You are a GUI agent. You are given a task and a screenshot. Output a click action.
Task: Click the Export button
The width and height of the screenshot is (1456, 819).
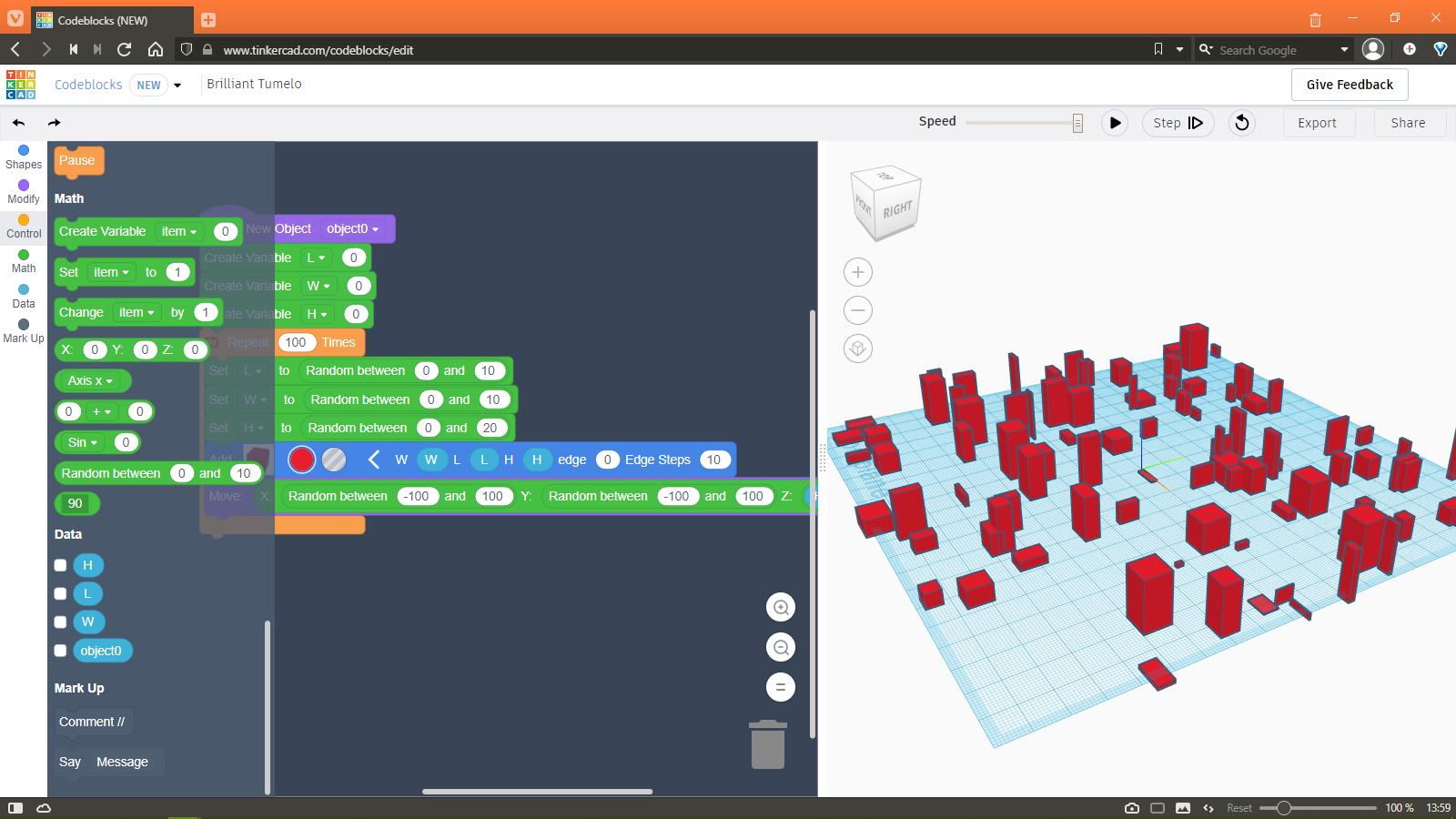click(1317, 123)
